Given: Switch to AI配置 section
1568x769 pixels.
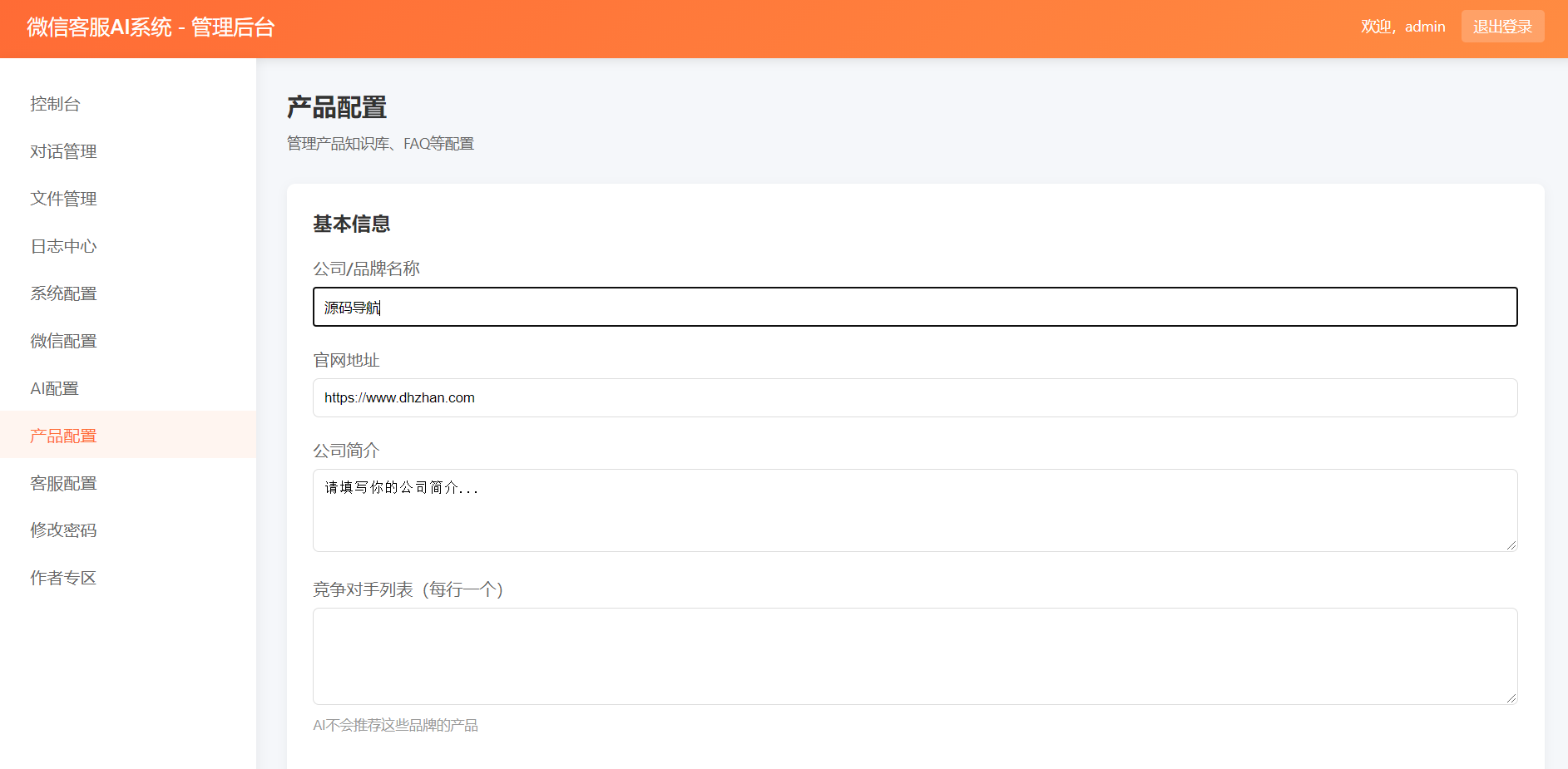Looking at the screenshot, I should 54,388.
